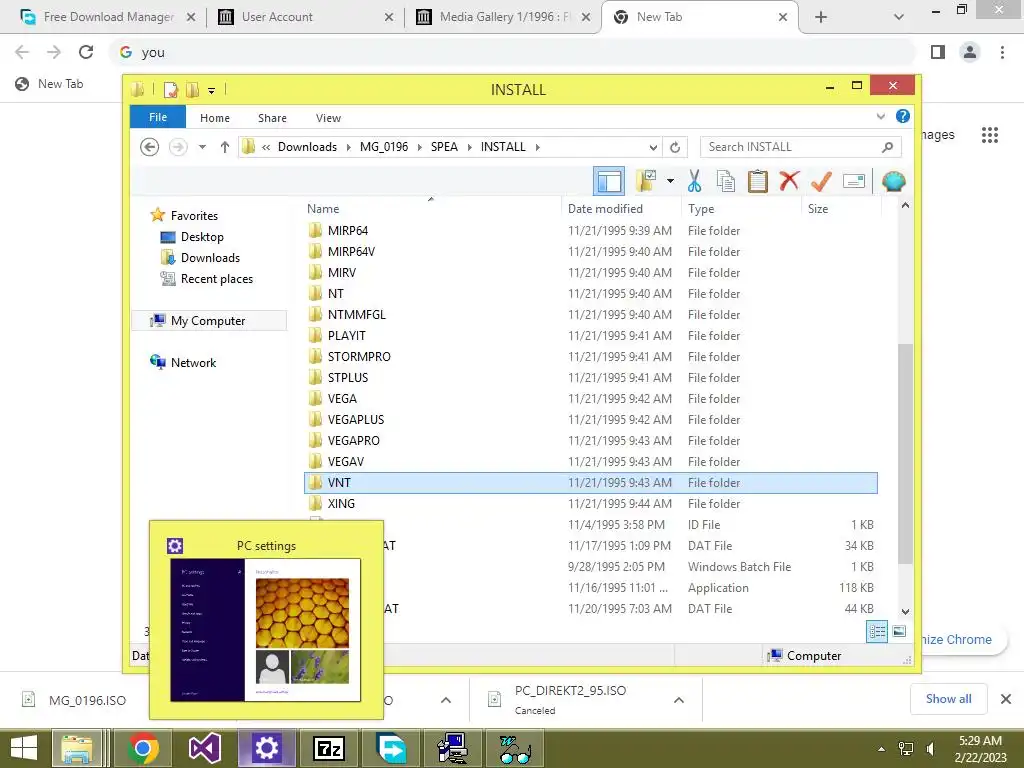Open the Home ribbon tab
Image resolution: width=1024 pixels, height=768 pixels.
point(215,118)
